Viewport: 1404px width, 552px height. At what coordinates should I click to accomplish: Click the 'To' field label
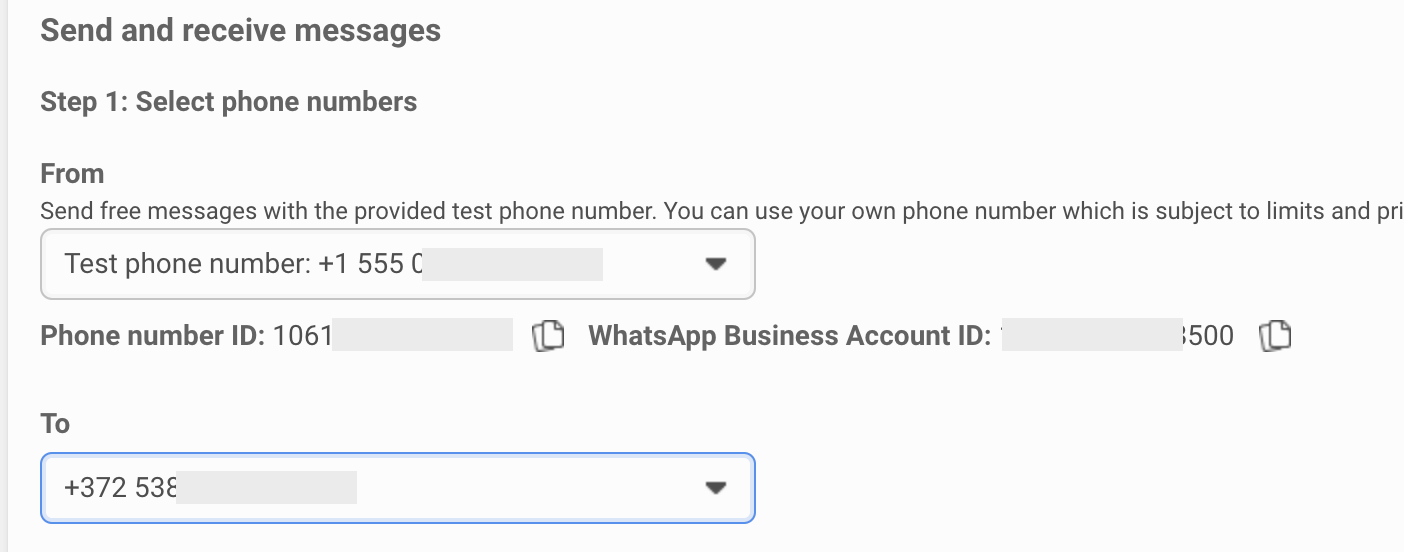pyautogui.click(x=55, y=424)
